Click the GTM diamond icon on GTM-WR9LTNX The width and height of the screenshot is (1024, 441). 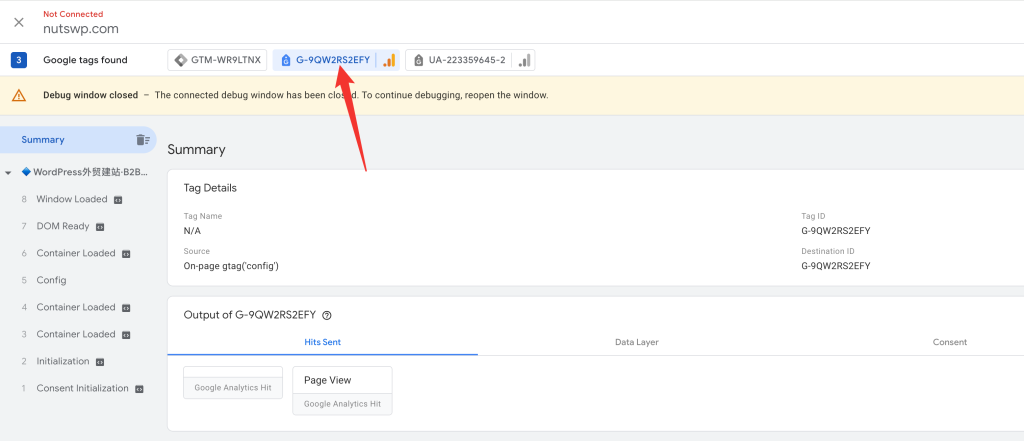click(x=181, y=60)
